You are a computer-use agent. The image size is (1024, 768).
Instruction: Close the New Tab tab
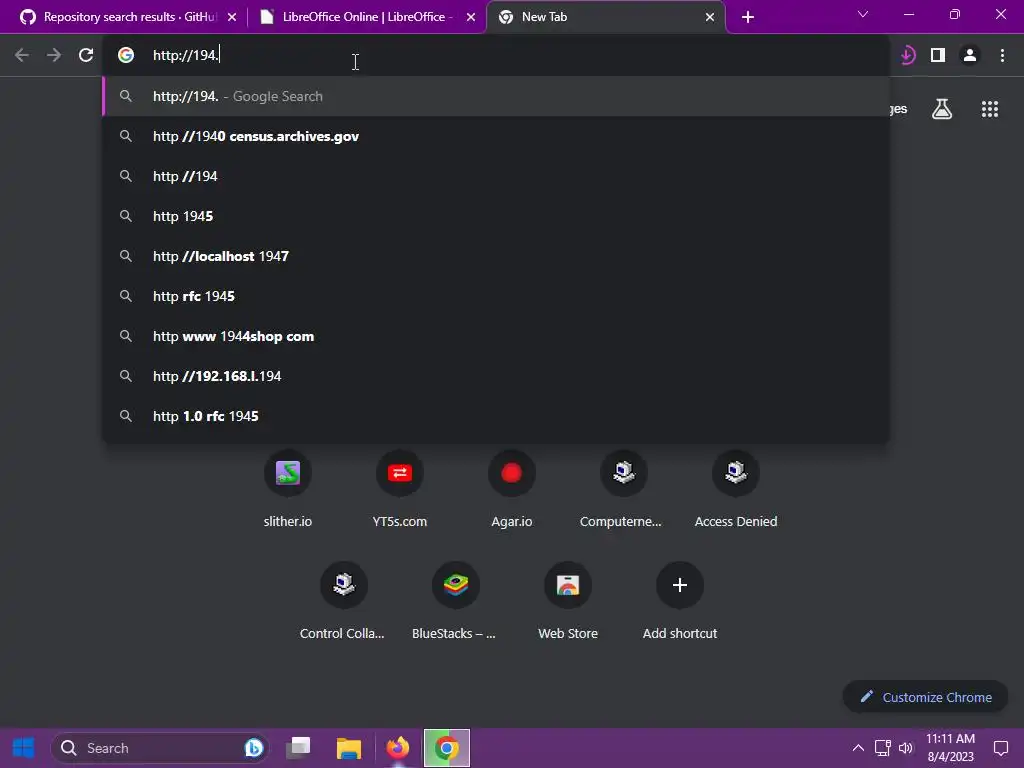[710, 17]
